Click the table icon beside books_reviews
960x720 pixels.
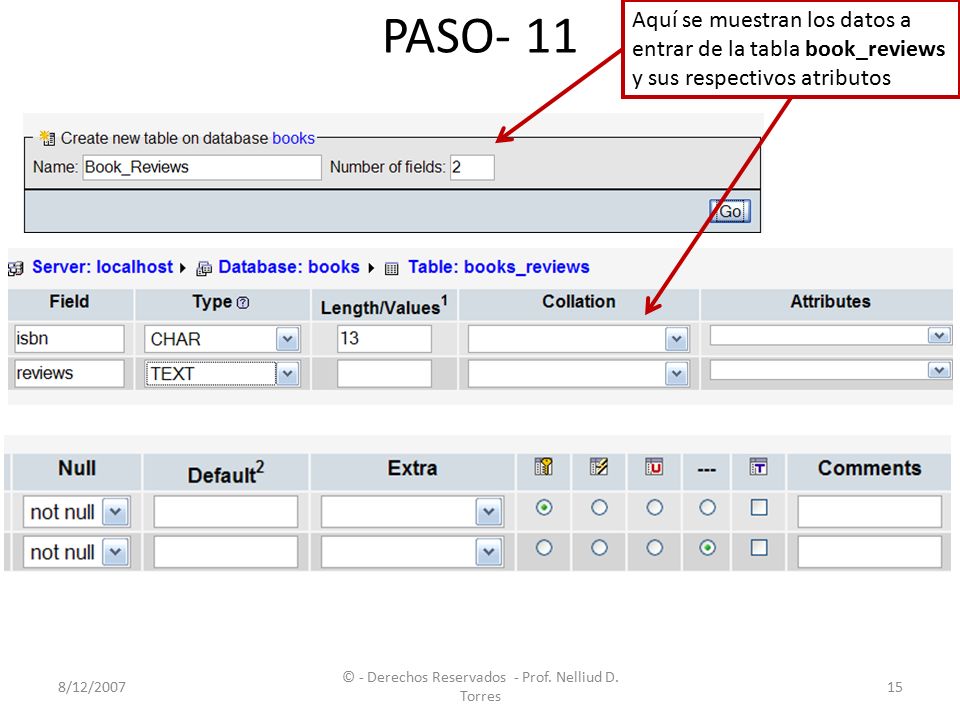[391, 268]
